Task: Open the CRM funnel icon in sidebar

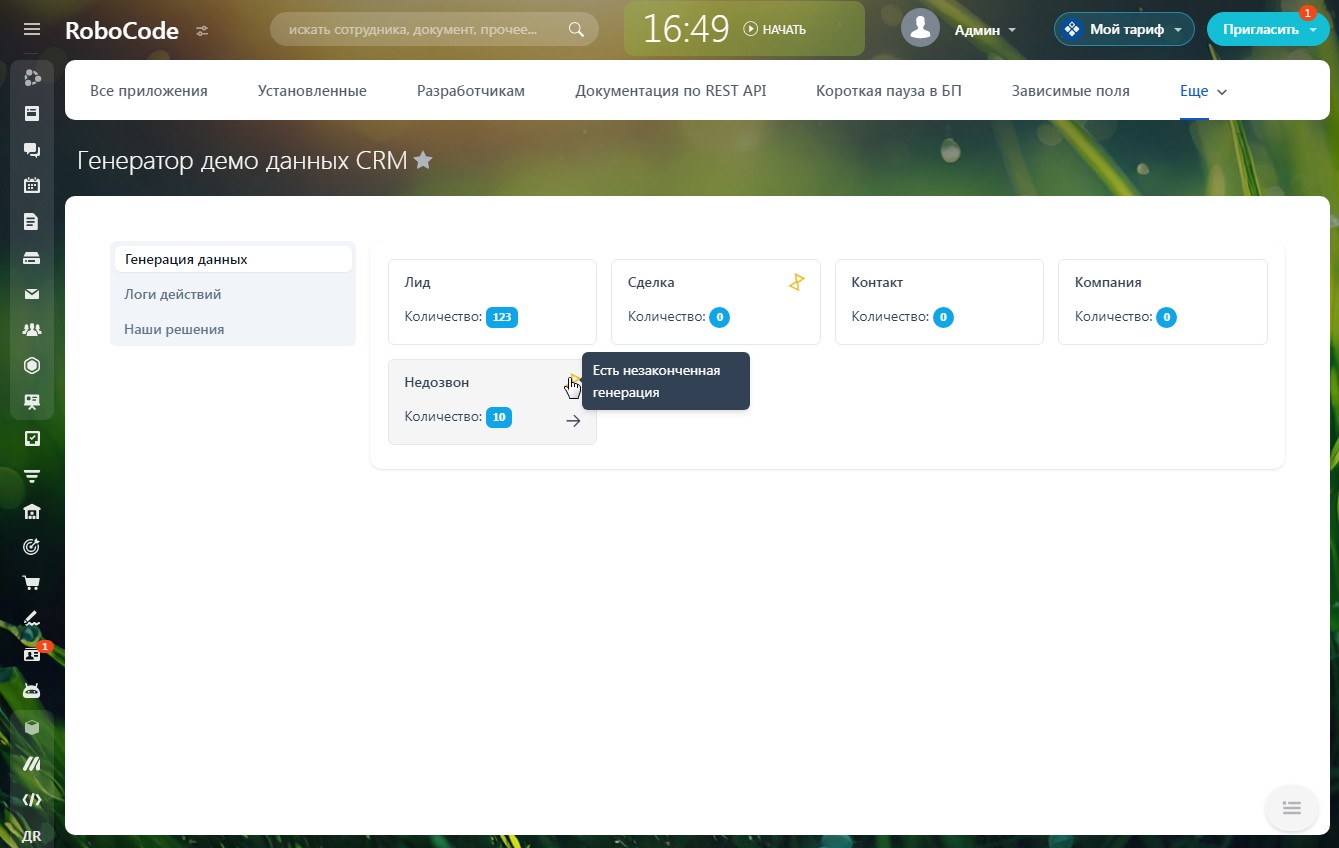Action: 32,475
